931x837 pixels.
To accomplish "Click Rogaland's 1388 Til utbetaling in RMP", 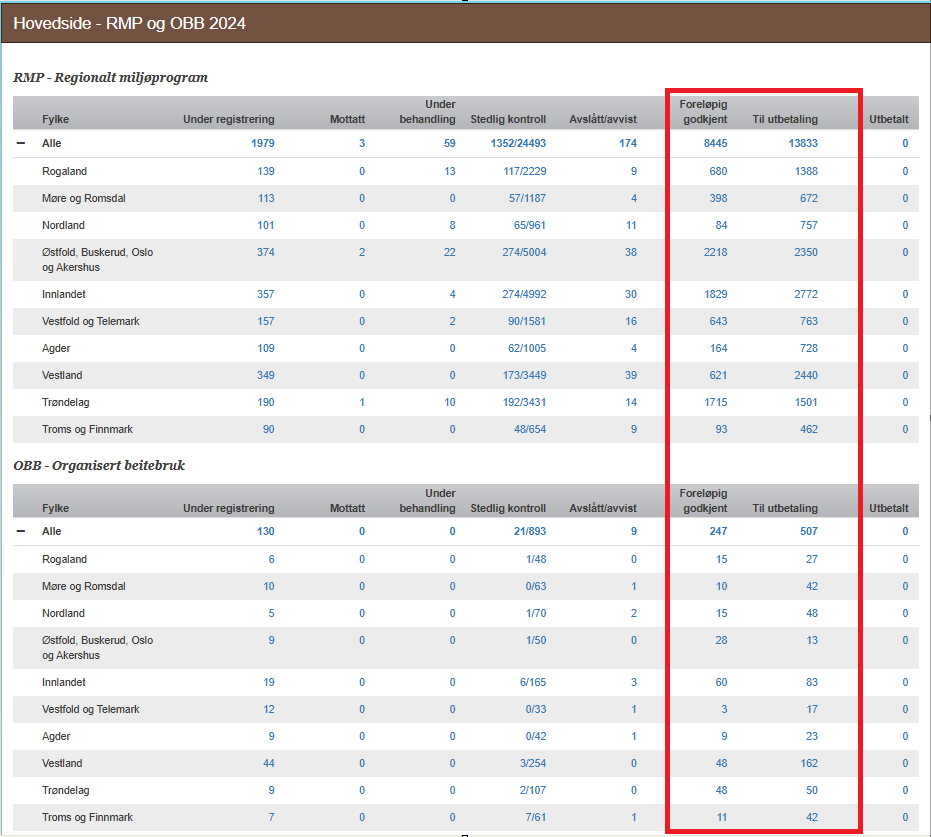I will (802, 172).
